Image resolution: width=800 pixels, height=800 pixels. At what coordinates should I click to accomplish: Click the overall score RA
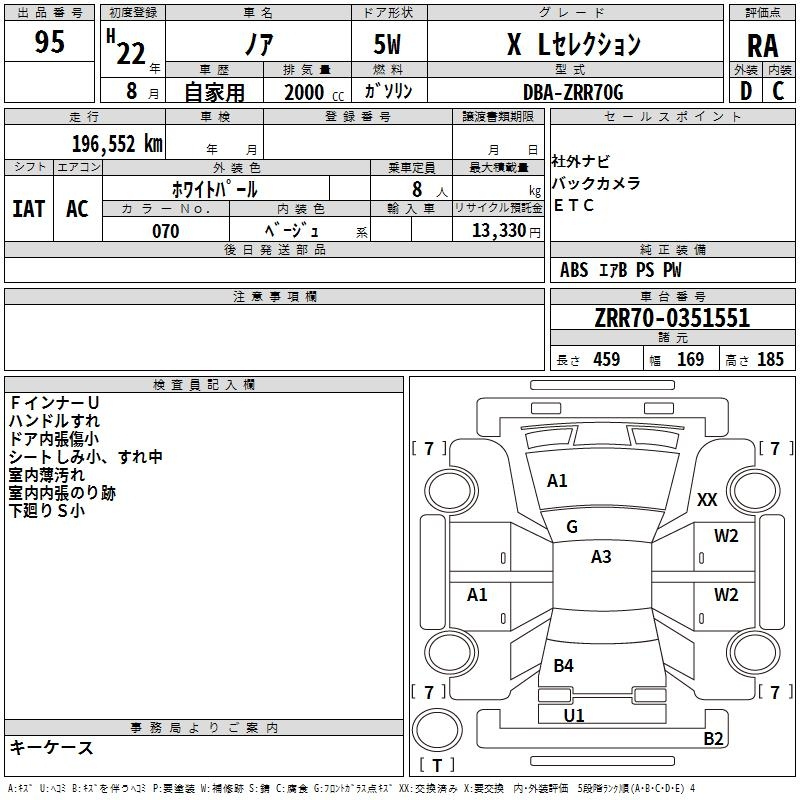[763, 46]
